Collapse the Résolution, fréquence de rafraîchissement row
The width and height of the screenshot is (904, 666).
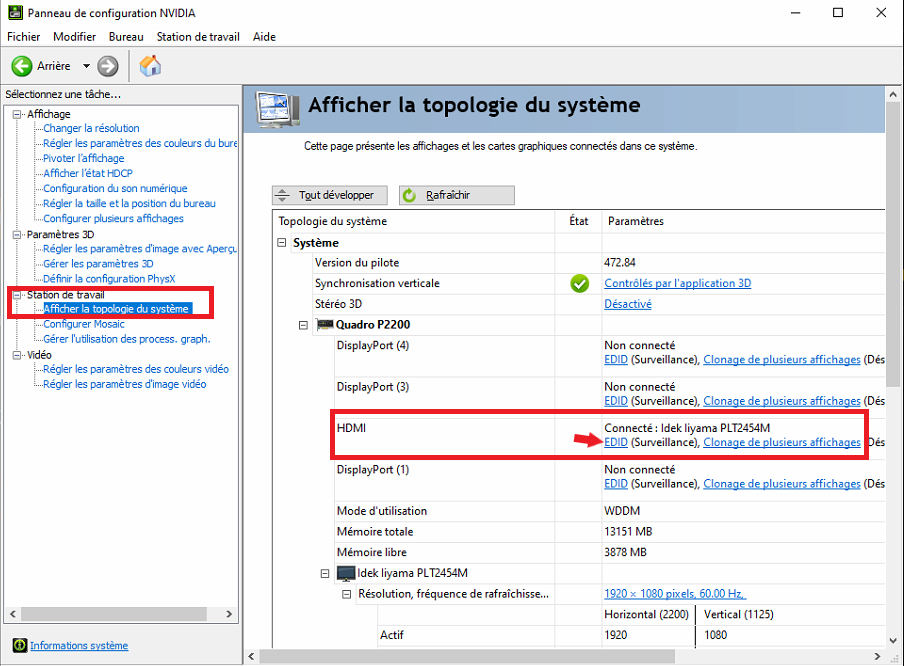pos(346,594)
